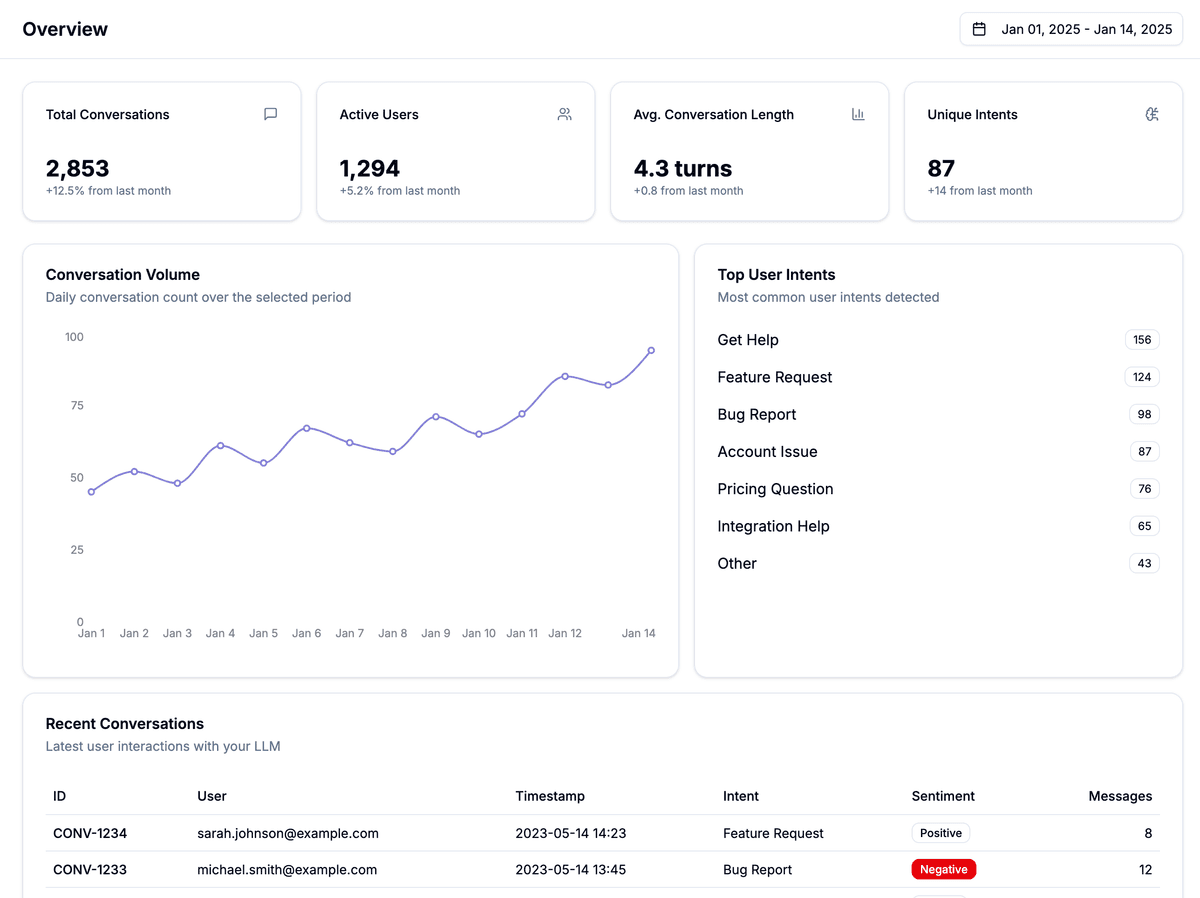The width and height of the screenshot is (1200, 898).
Task: Open the Jan 01 - Jan 14 date range picker
Action: click(x=1070, y=28)
